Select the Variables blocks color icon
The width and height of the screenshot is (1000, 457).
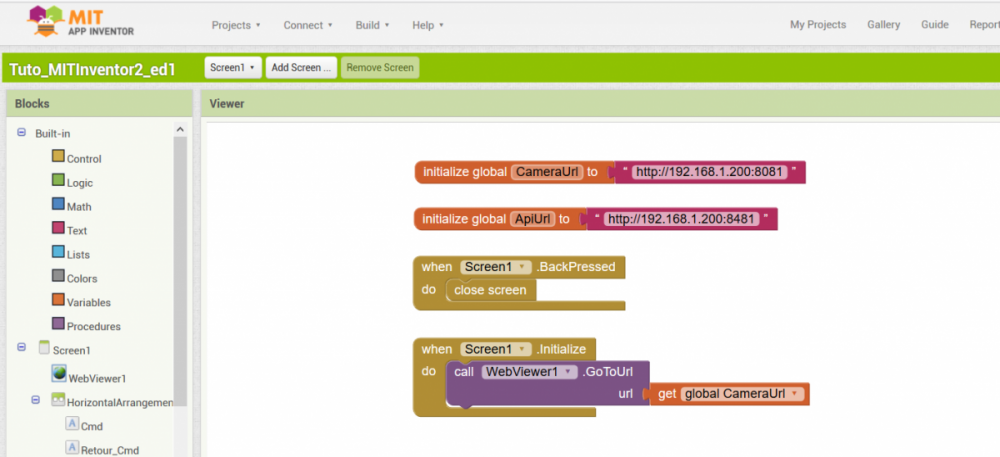[58, 300]
